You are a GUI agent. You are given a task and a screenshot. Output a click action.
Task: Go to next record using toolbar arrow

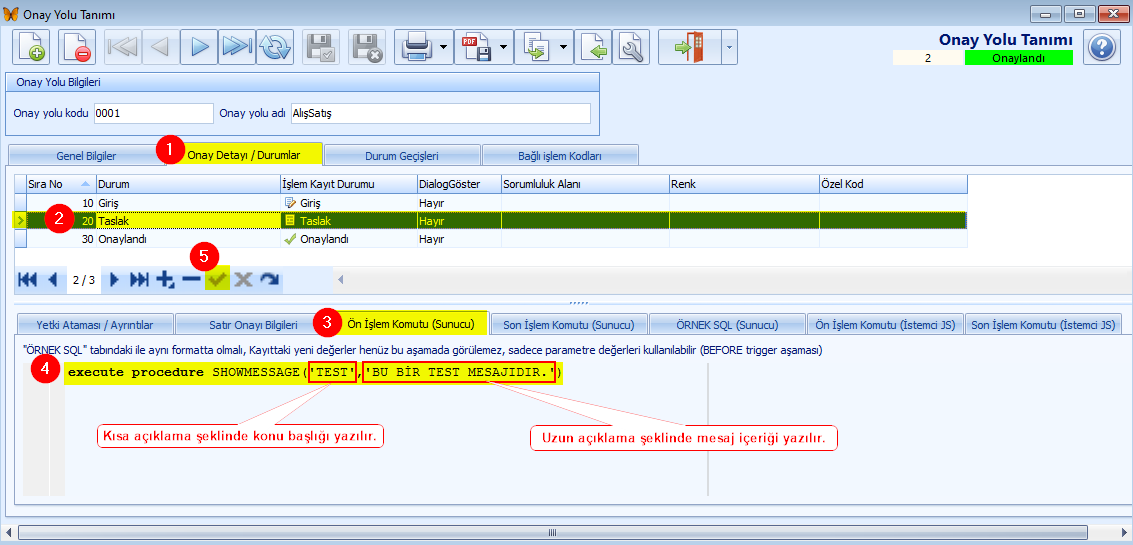199,47
